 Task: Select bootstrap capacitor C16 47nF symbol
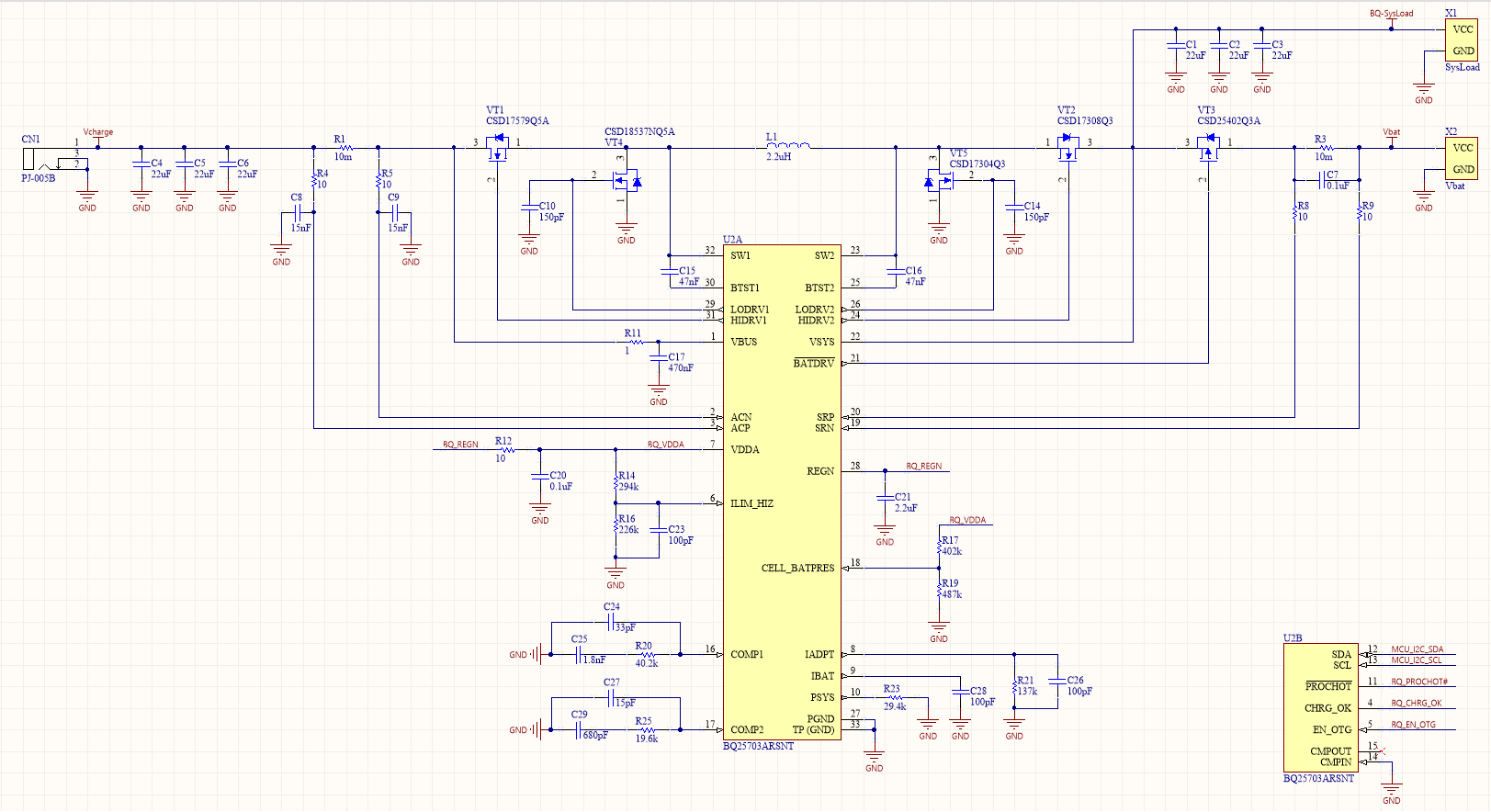point(896,272)
